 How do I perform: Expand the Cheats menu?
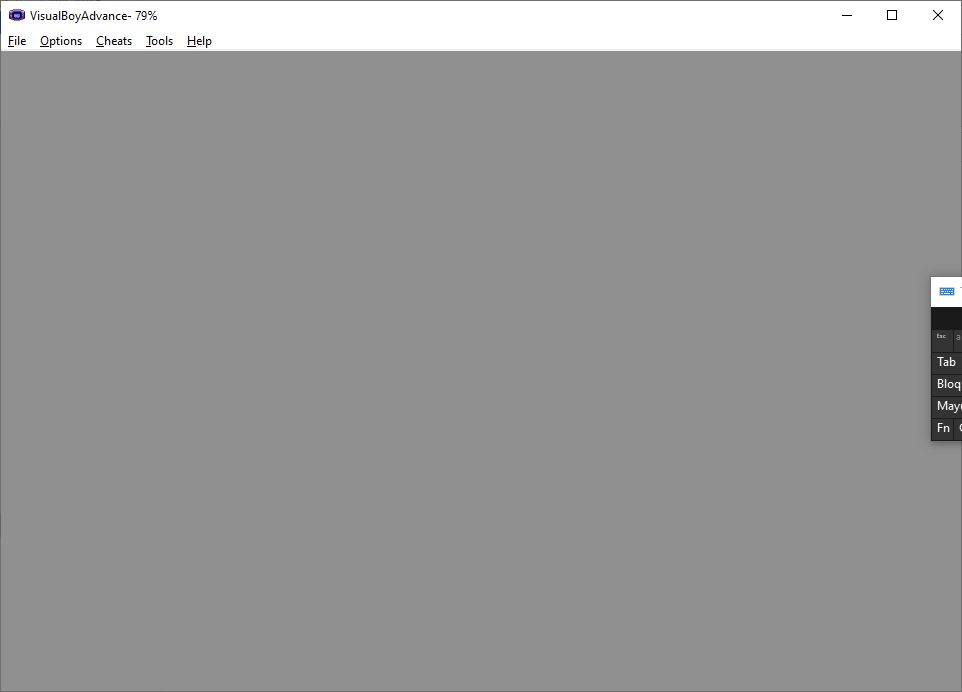pyautogui.click(x=114, y=41)
